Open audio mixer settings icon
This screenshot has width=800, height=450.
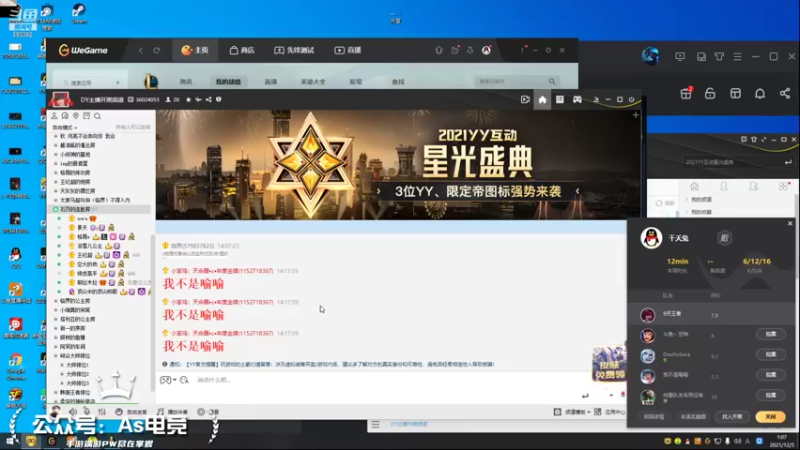102,412
